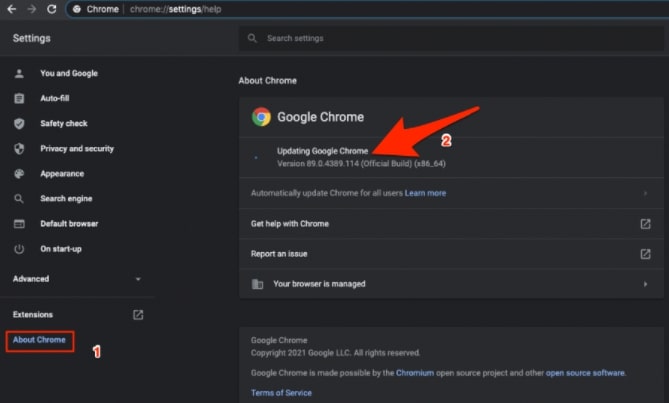Open Extensions in sidebar
669x403 pixels.
tap(33, 315)
